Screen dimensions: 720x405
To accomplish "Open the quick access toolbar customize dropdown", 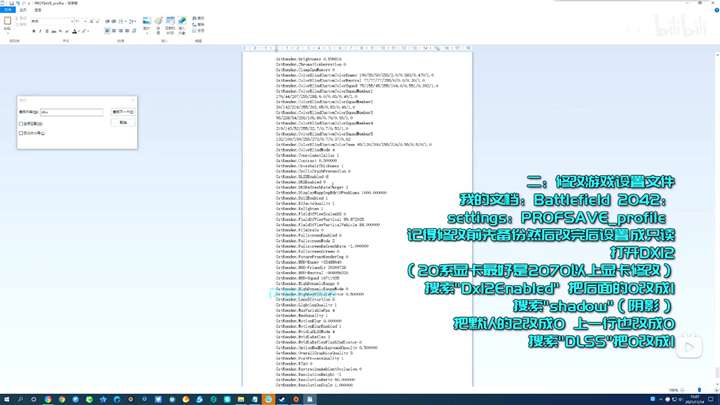I will click(x=29, y=3).
